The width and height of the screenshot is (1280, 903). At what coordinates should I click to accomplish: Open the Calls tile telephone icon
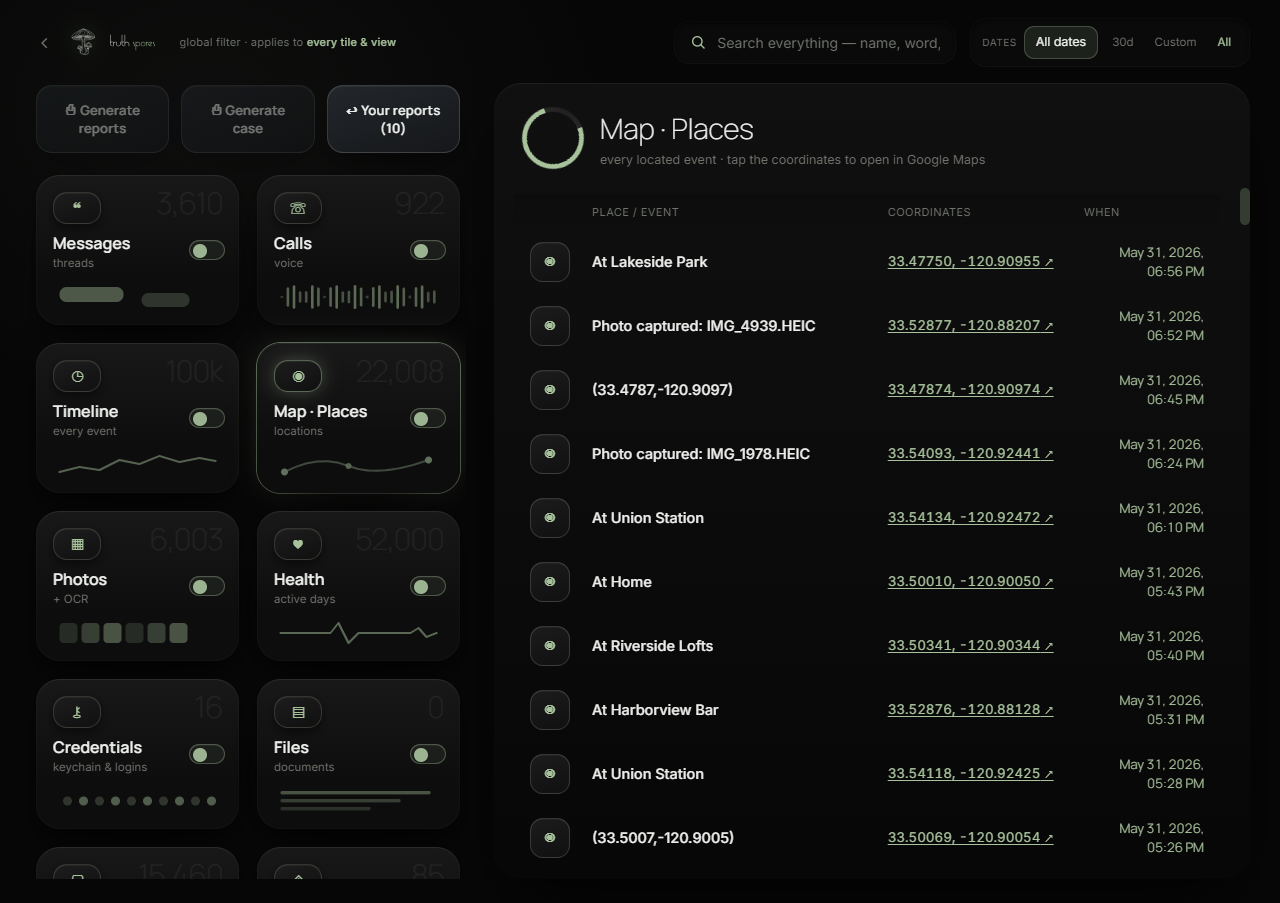click(298, 208)
